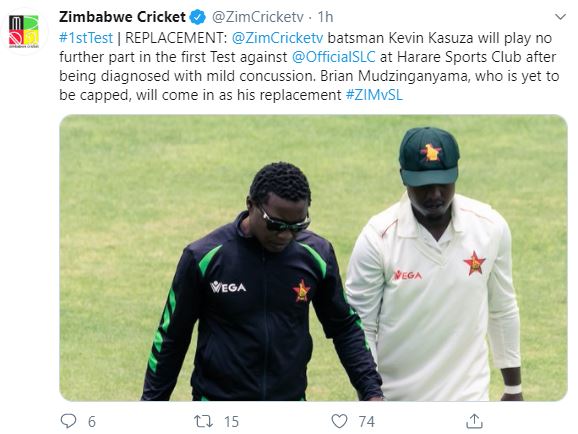Viewport: 578px width, 434px height.
Task: View the attached cricket players photo
Action: 313,258
